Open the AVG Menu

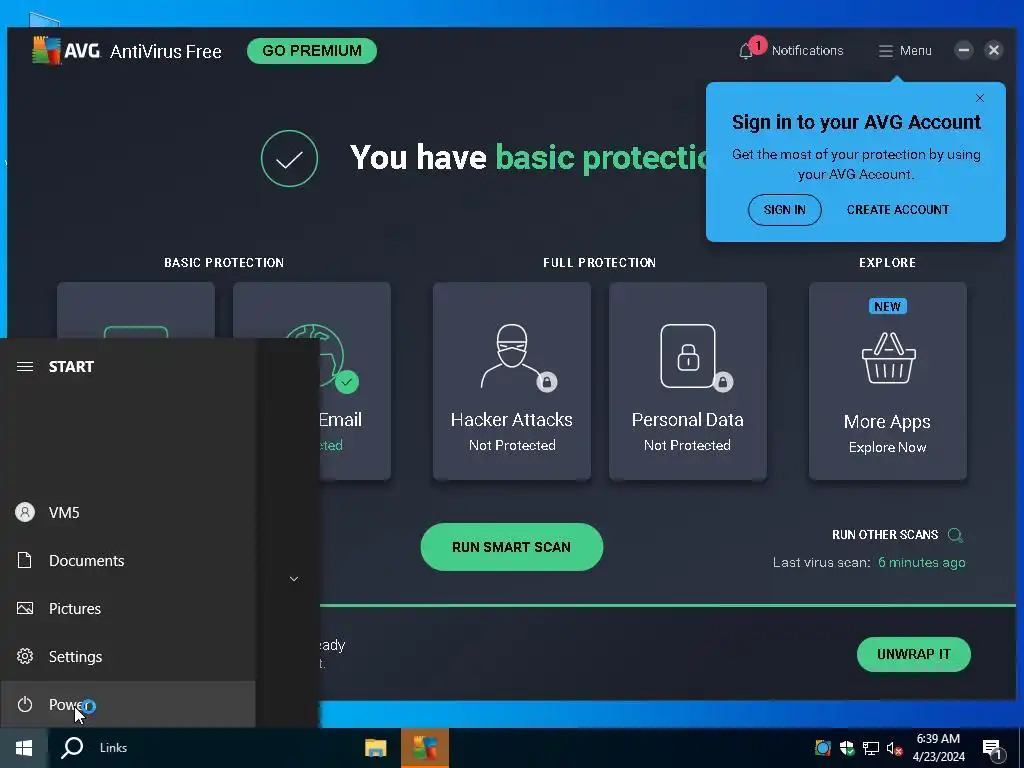click(904, 50)
